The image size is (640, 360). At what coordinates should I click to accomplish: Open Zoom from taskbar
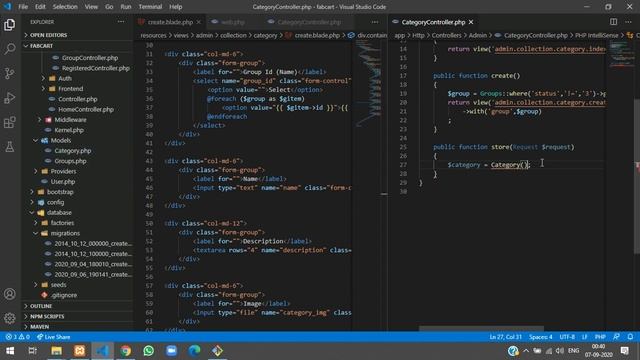click(x=171, y=351)
